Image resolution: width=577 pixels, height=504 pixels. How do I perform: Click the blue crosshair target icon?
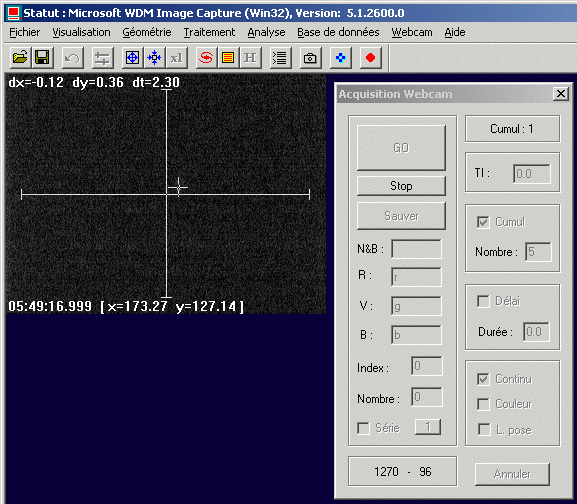click(132, 58)
